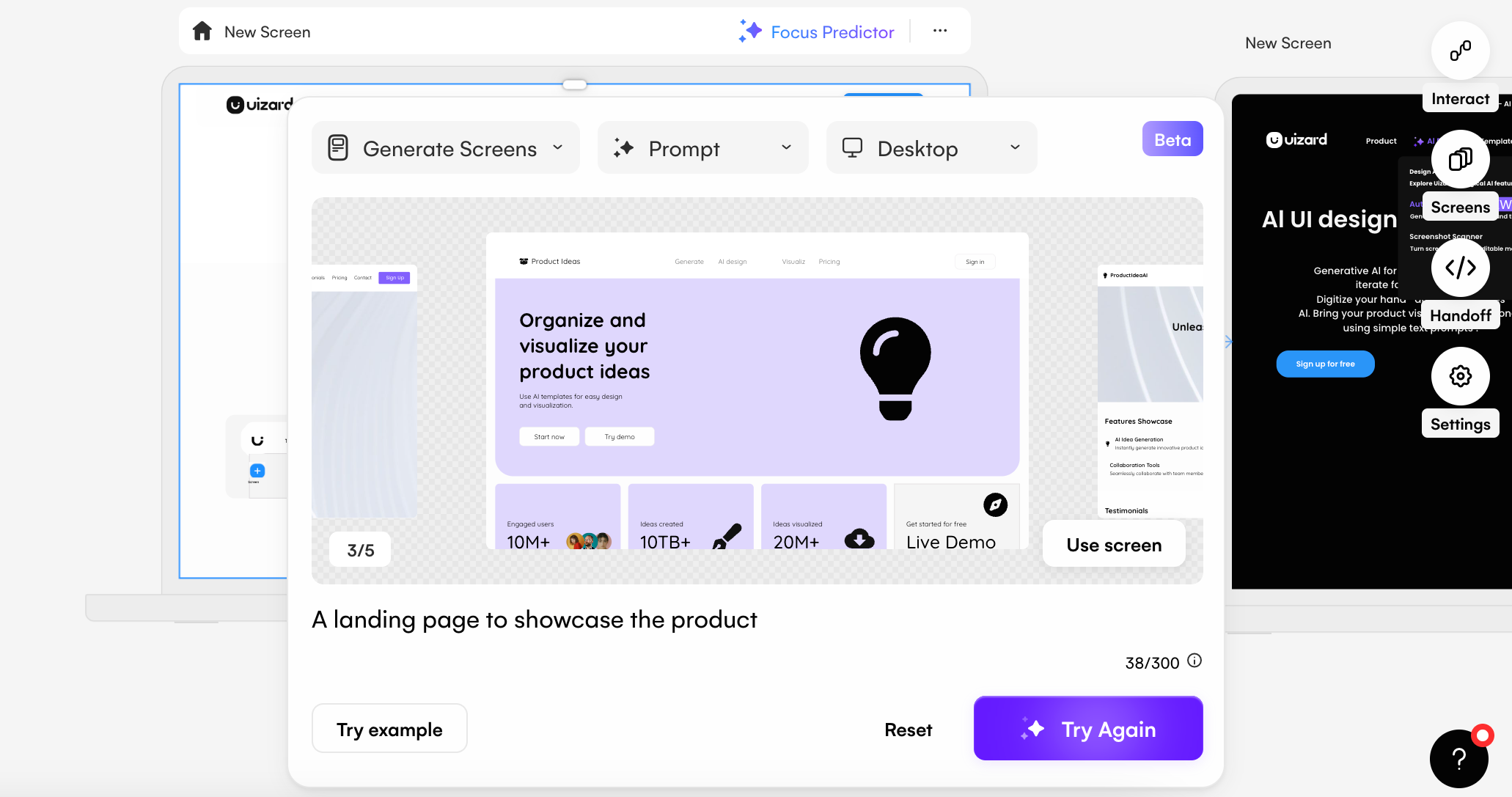Click the Beta badge
Screen dimensions: 1512x797
pyautogui.click(x=1172, y=139)
